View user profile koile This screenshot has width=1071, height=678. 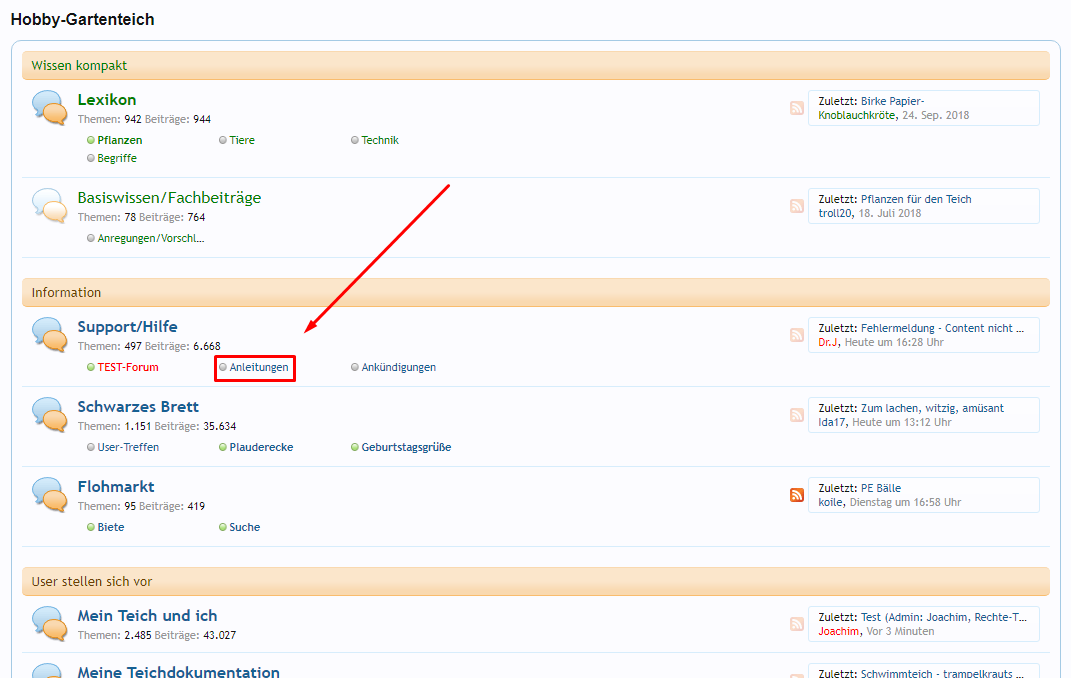[831, 503]
